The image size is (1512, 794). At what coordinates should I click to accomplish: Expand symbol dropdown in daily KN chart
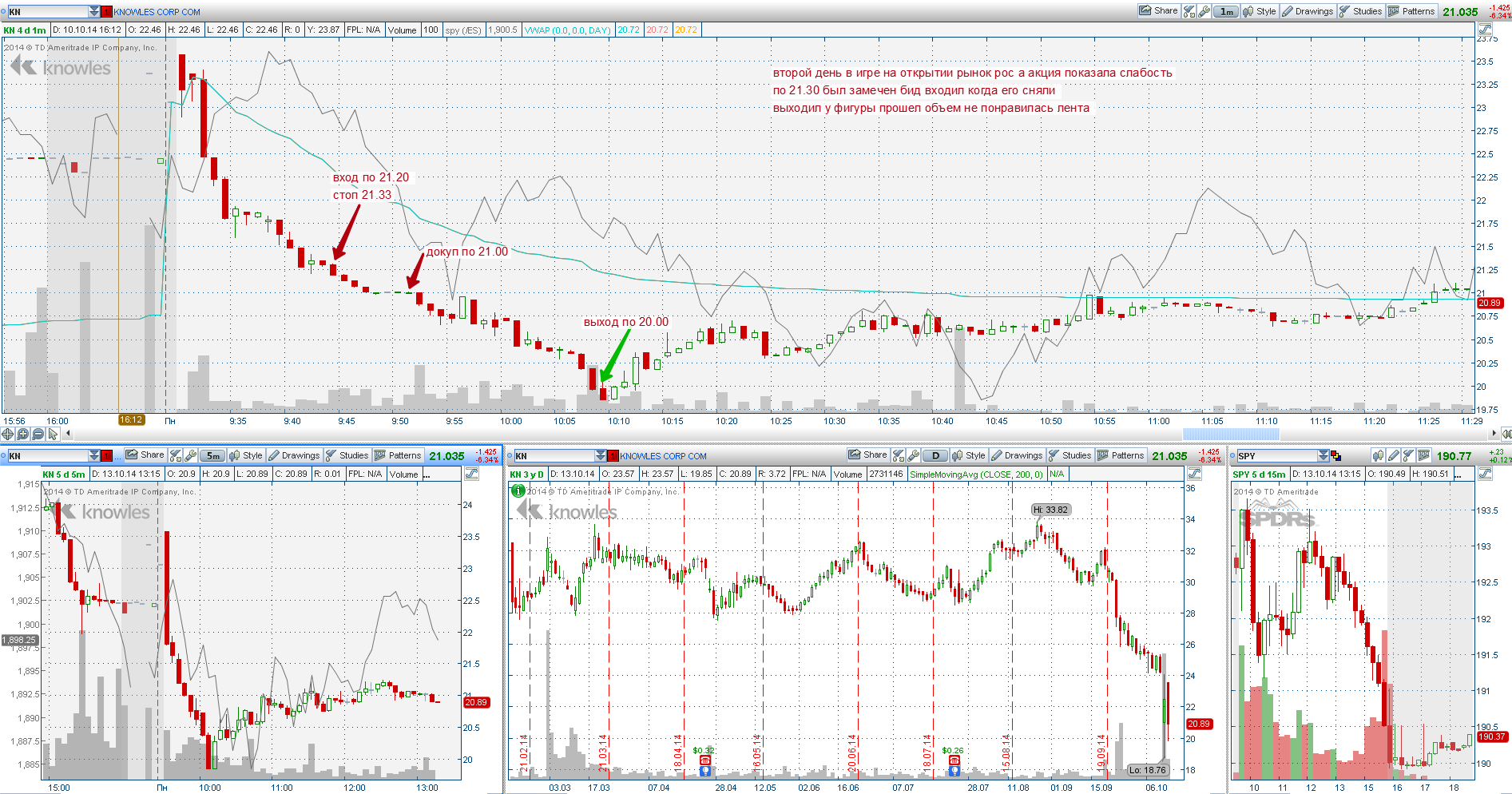pos(601,455)
